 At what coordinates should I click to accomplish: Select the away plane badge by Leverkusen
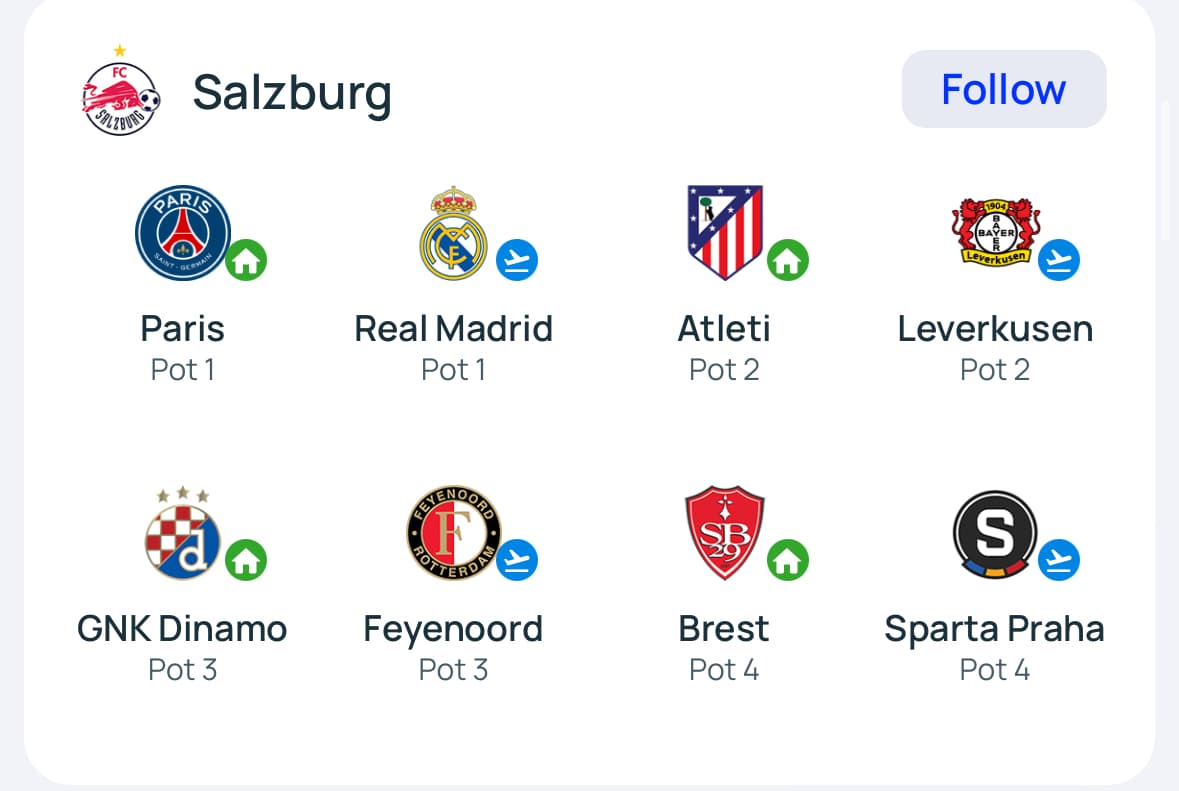[x=1059, y=261]
